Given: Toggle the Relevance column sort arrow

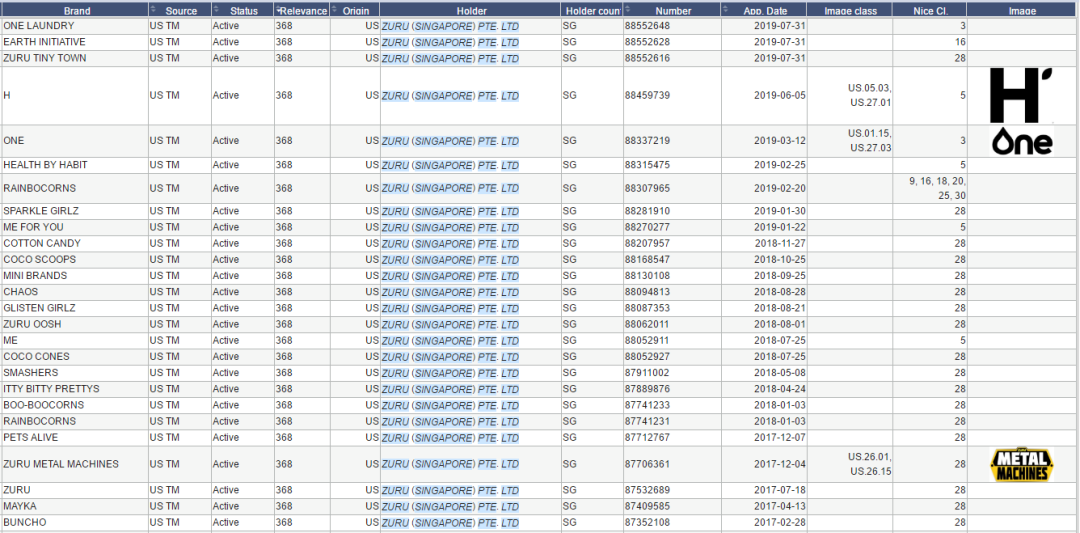Looking at the screenshot, I should [x=278, y=10].
